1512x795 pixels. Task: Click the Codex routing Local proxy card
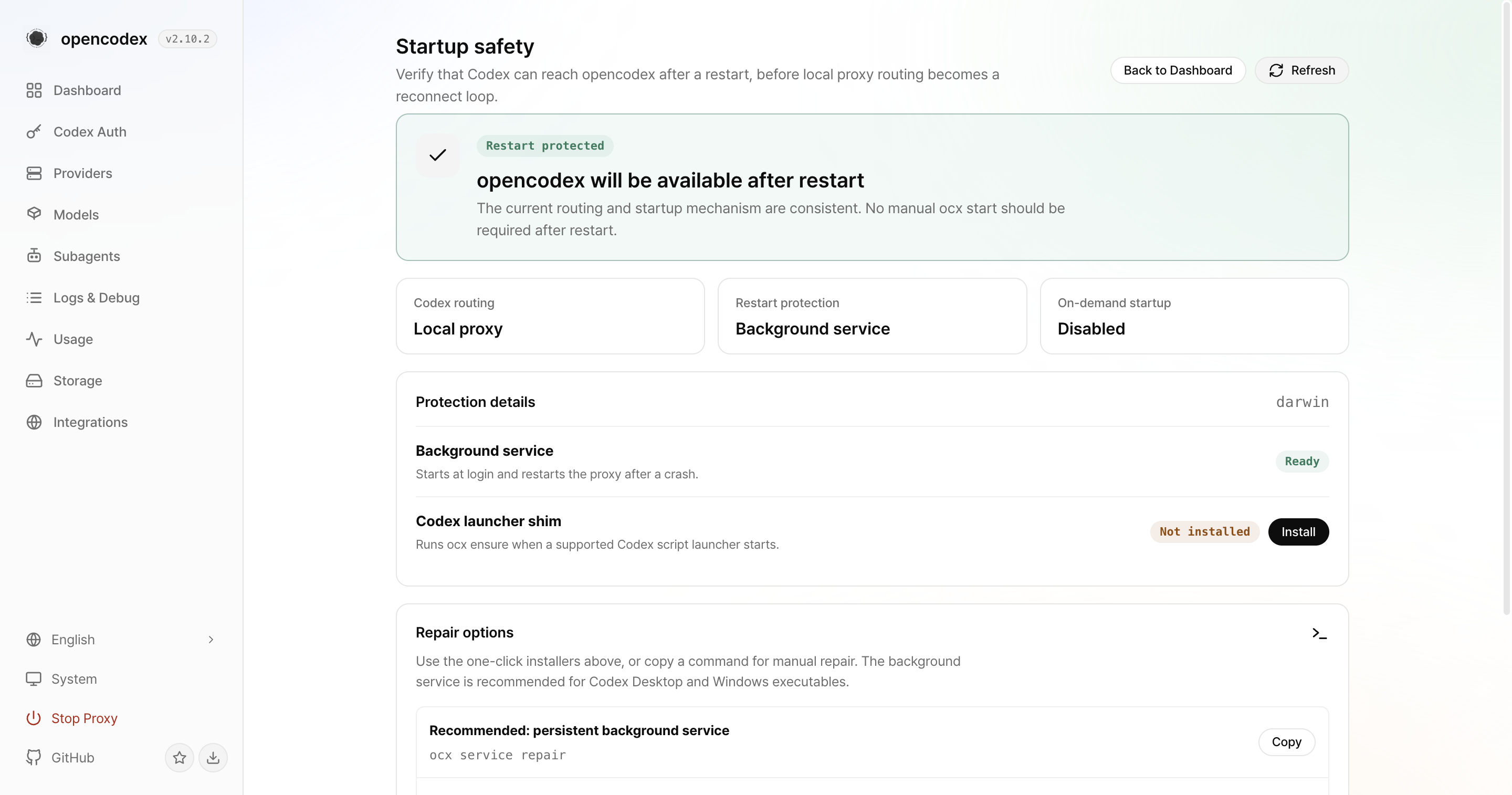point(550,316)
